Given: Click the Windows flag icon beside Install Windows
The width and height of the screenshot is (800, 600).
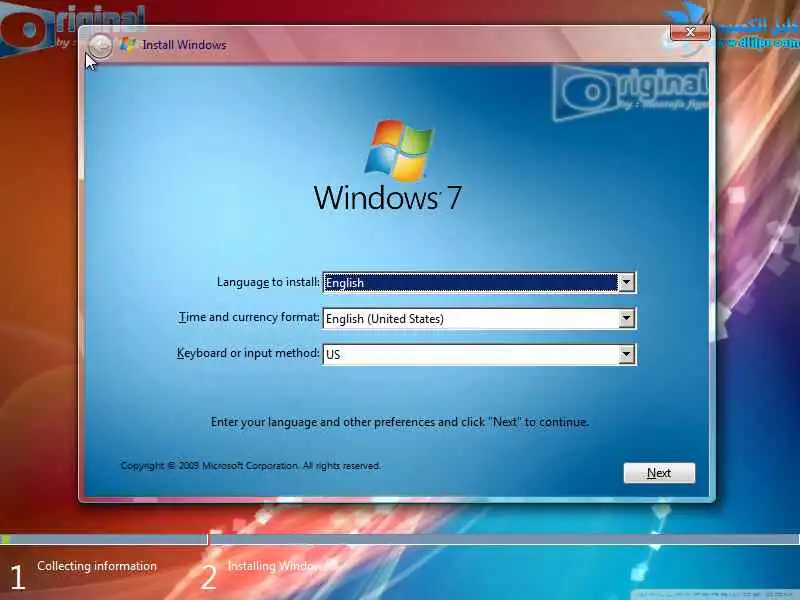Looking at the screenshot, I should tap(128, 45).
